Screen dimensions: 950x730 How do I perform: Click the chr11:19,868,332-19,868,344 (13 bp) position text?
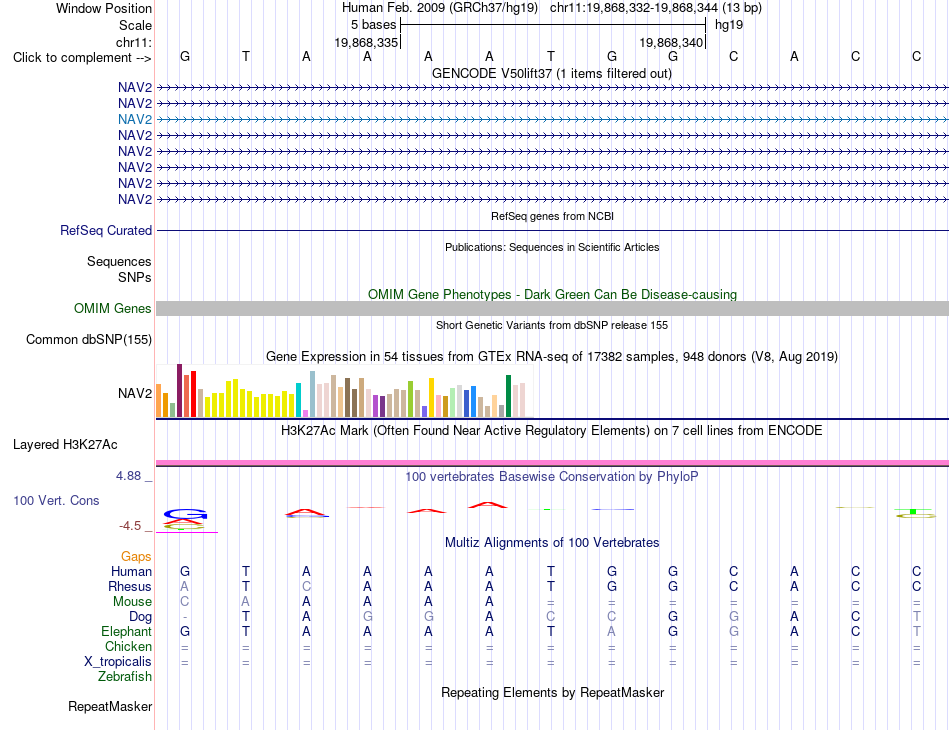tap(656, 8)
